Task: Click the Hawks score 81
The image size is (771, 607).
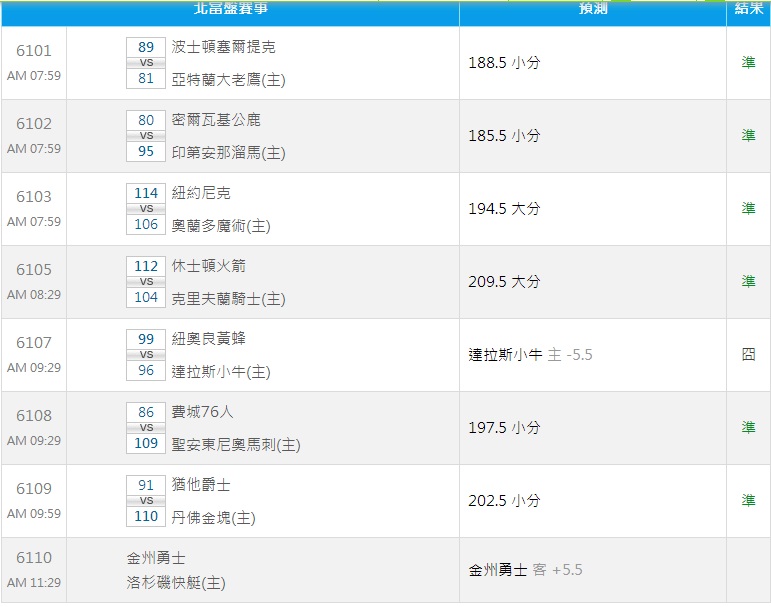Action: click(146, 78)
